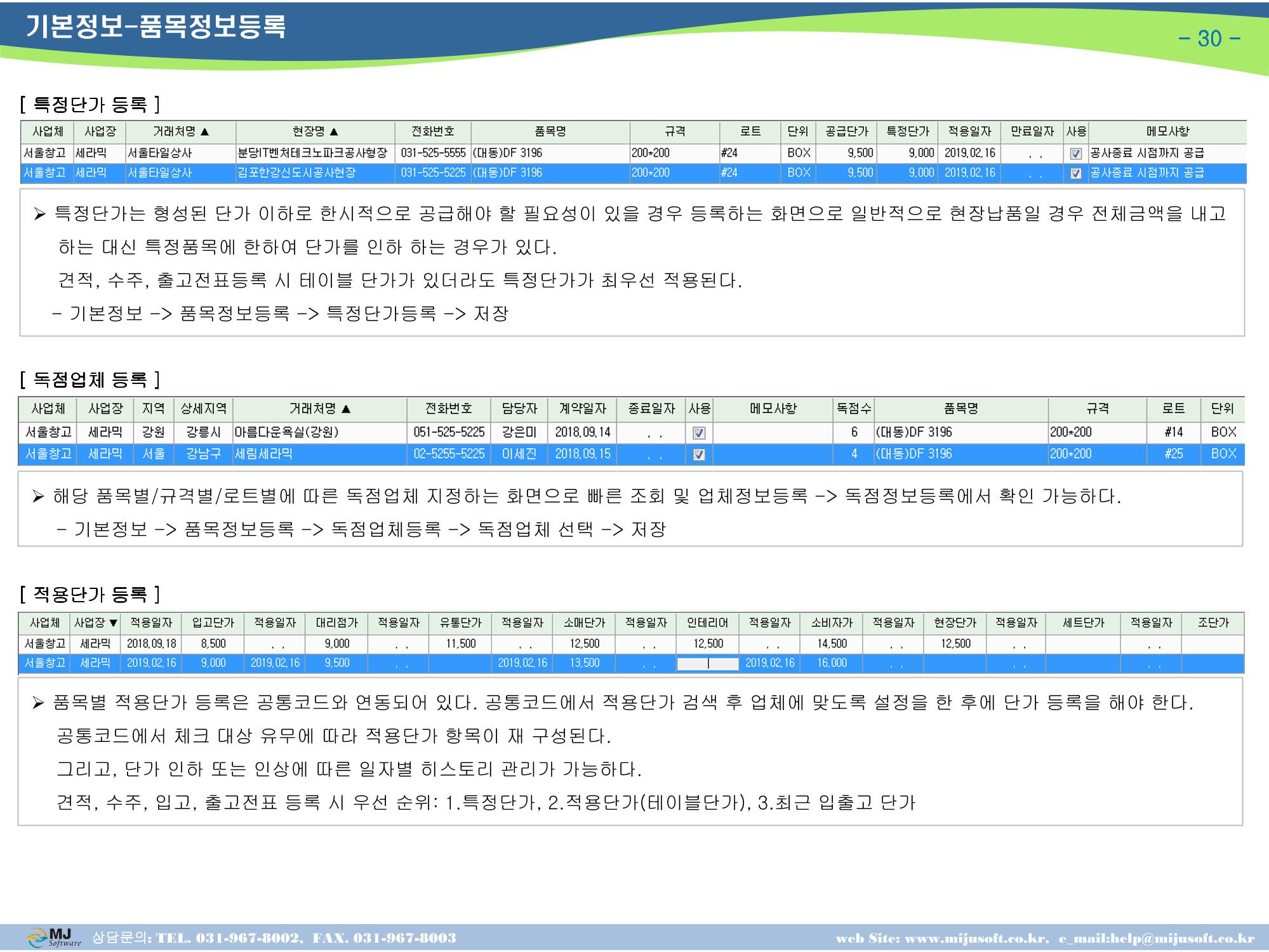Click the editable 인테리어 cell in highlighted row
The image size is (1269, 952).
coord(708,663)
